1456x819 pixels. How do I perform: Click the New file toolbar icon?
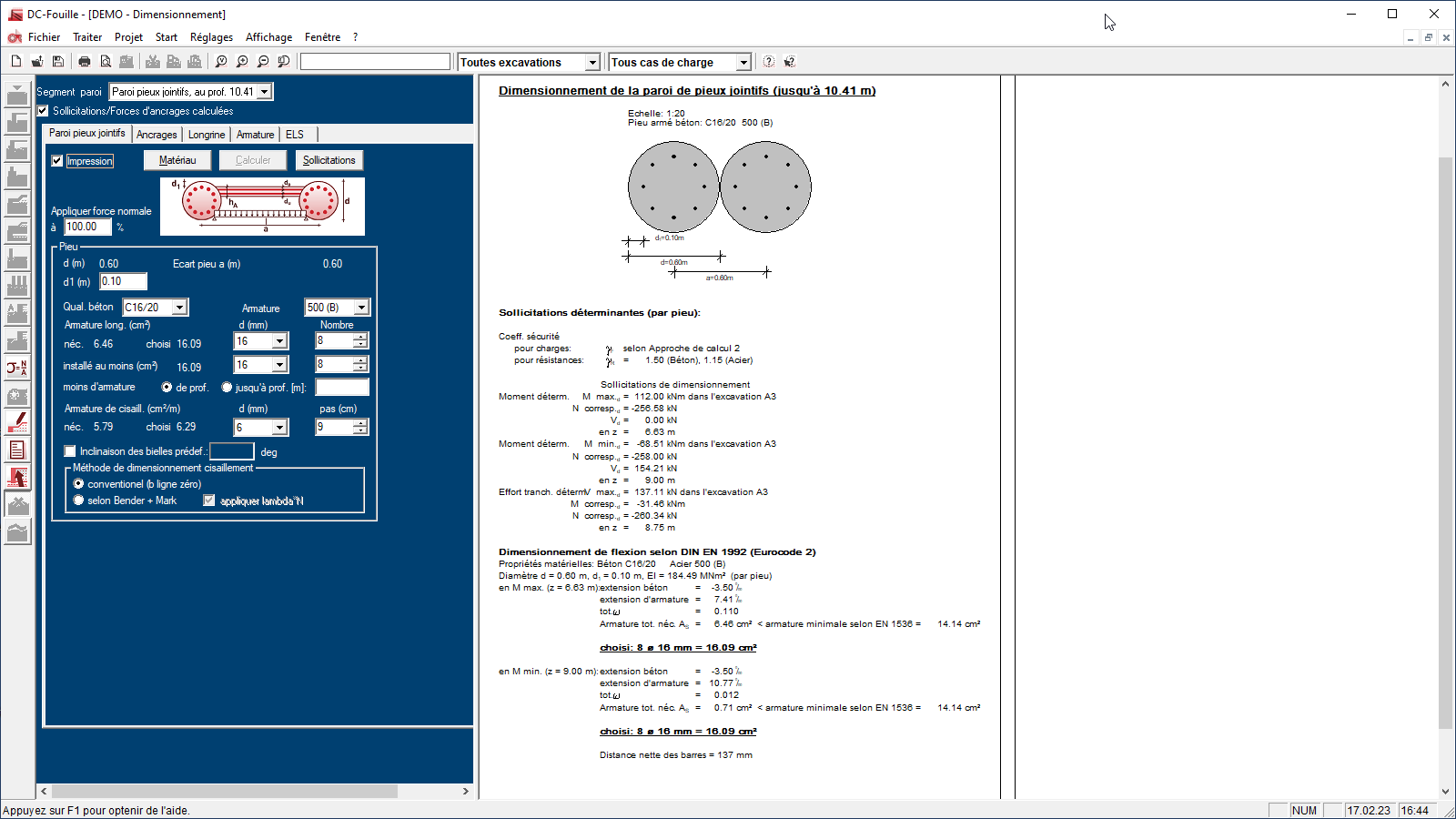[x=16, y=62]
